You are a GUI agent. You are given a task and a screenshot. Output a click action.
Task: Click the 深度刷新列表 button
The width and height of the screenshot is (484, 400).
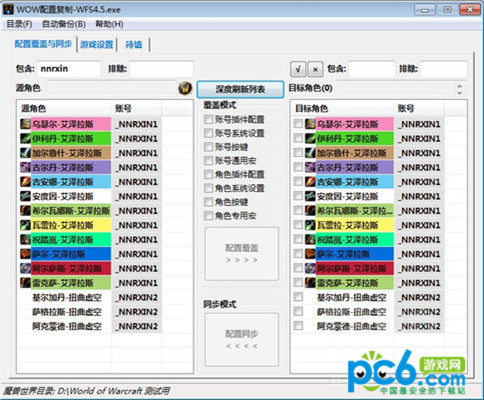point(240,89)
